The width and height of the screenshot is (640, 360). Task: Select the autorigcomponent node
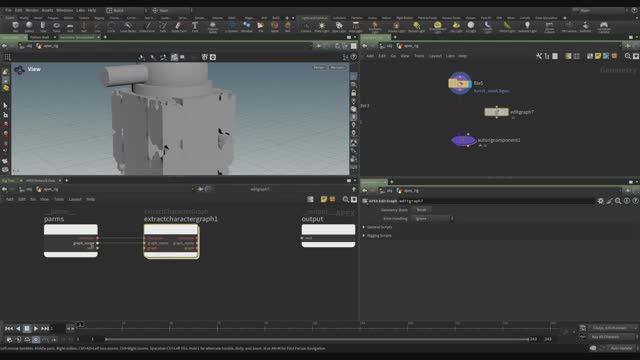pyautogui.click(x=464, y=140)
